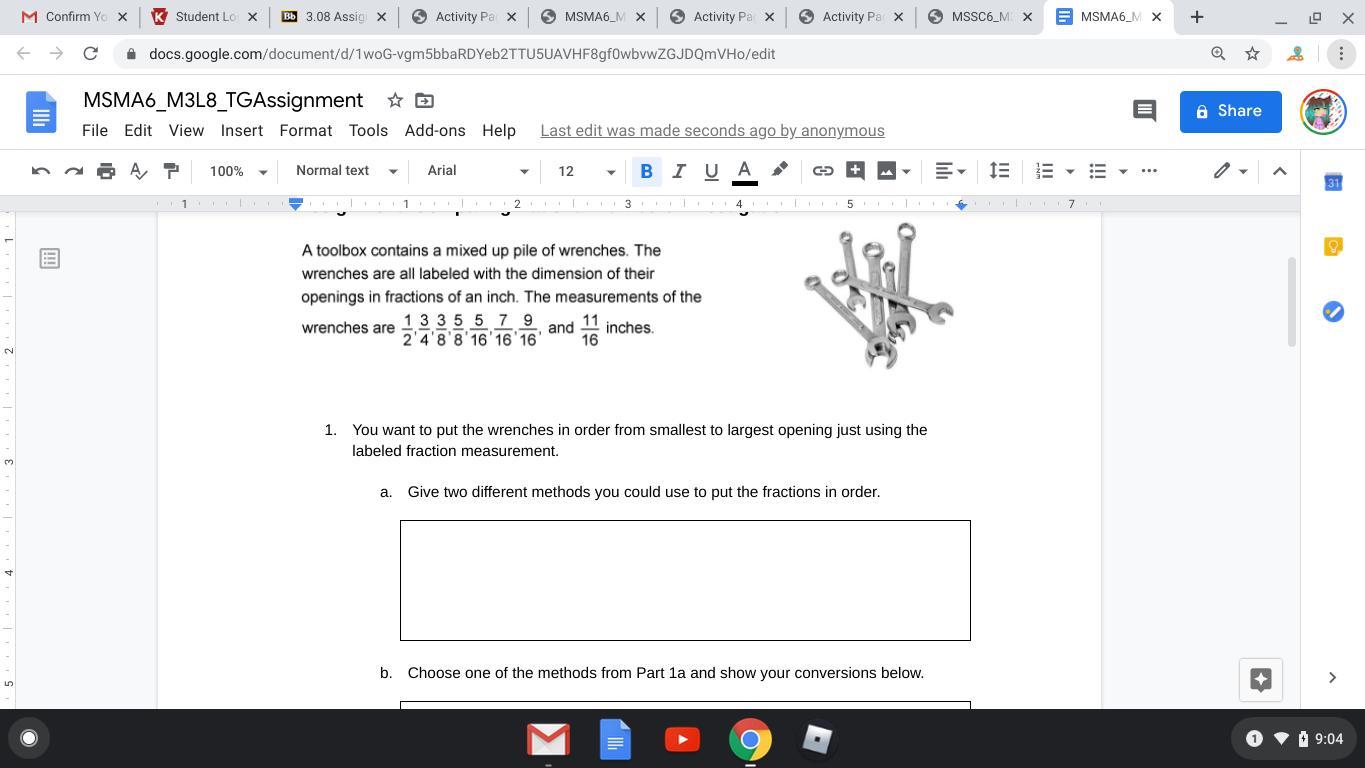Open the editing mode pencil dropdown
The width and height of the screenshot is (1365, 768).
pyautogui.click(x=1231, y=171)
